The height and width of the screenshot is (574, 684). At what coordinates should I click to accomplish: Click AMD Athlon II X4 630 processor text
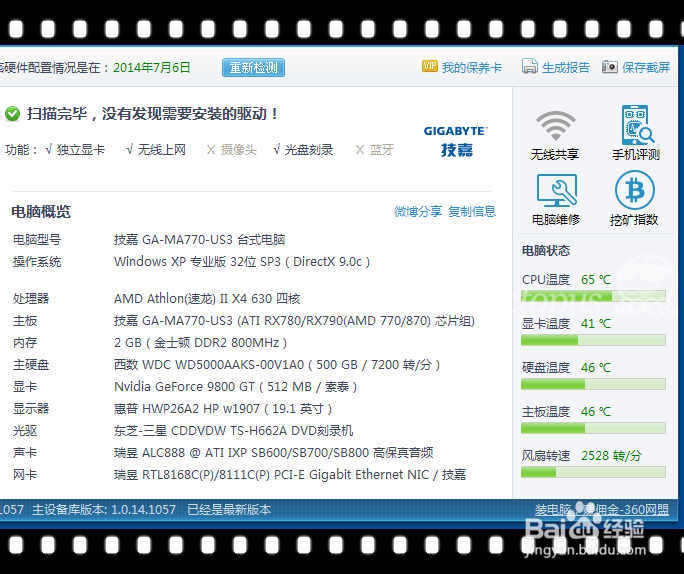[207, 299]
